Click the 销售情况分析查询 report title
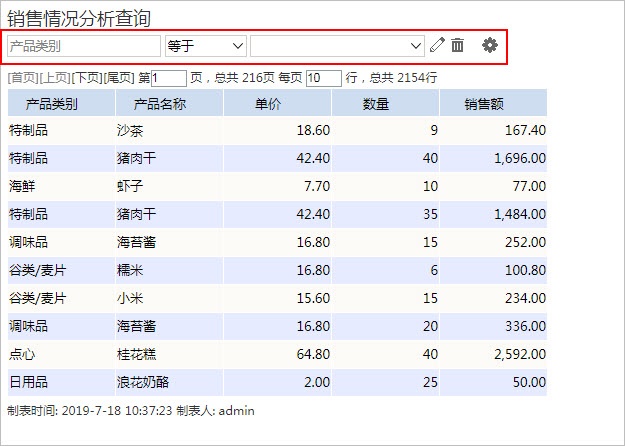 79,19
